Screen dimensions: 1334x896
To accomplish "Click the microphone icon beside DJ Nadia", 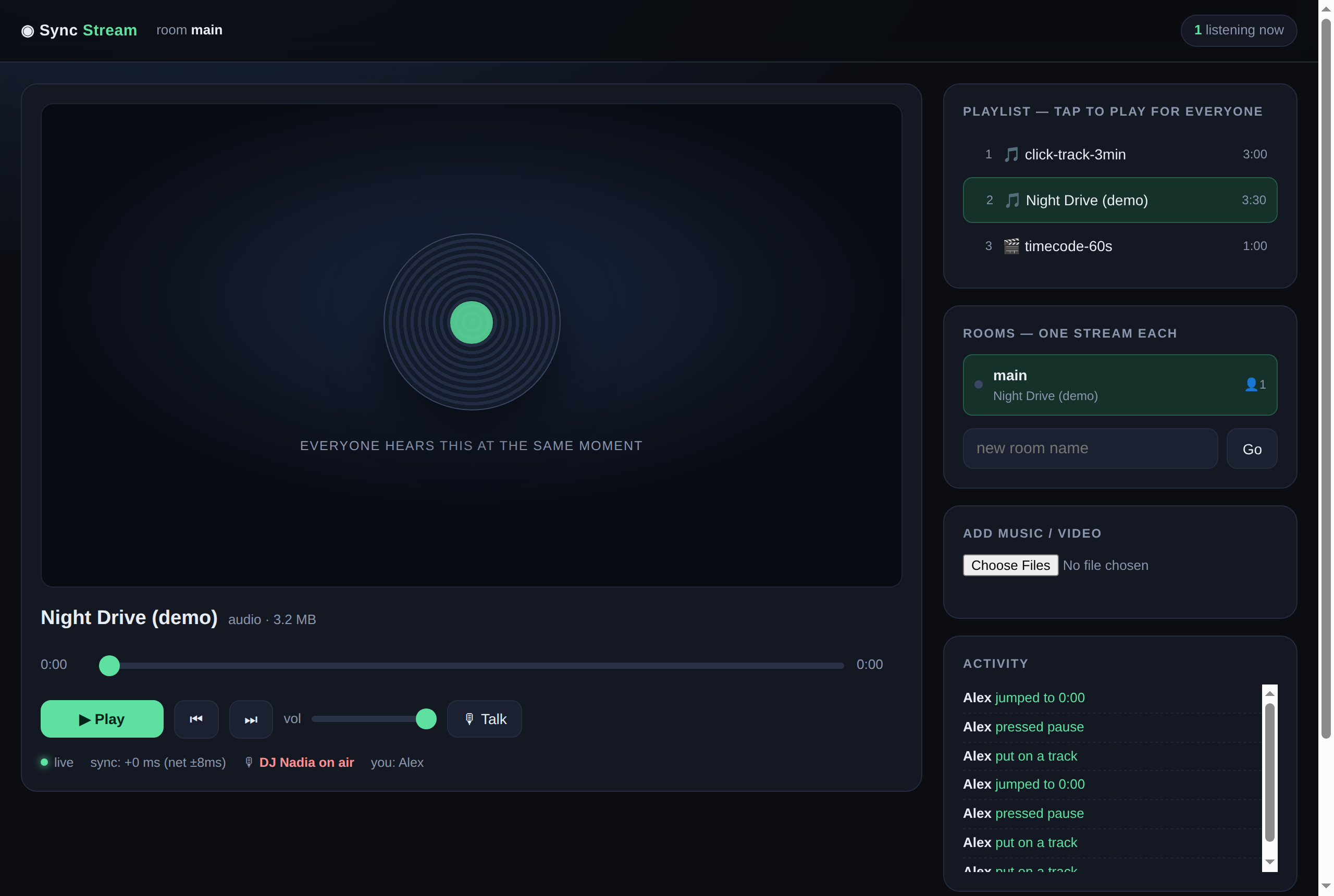I will (x=249, y=762).
